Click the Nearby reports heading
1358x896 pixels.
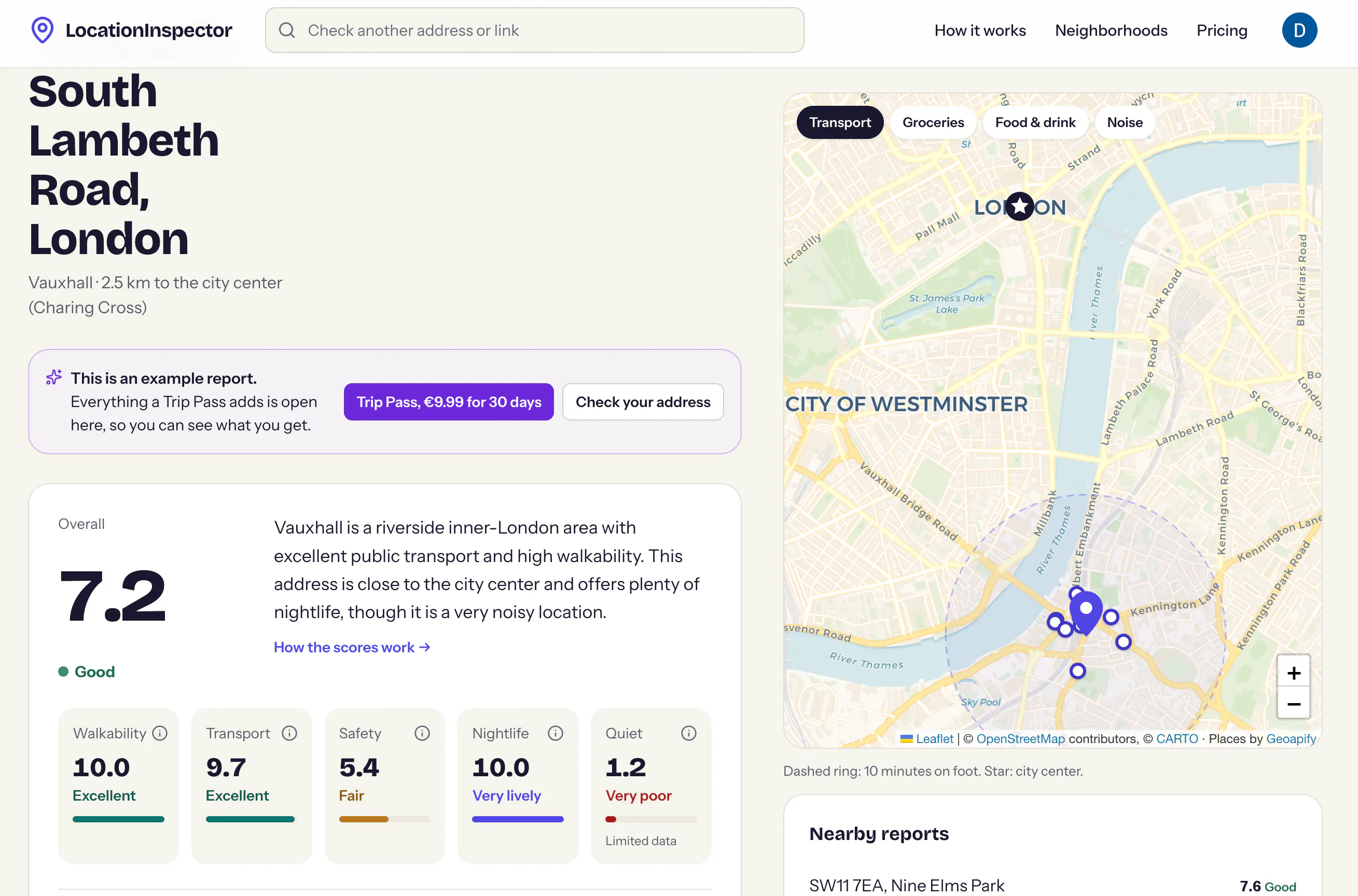pos(879,834)
